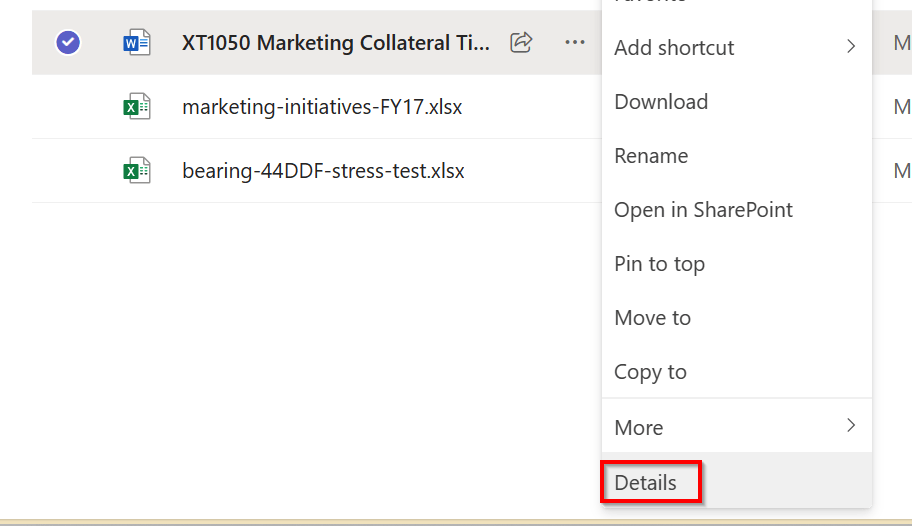Click the Excel icon beside marketing-initiatives-FY17.xlsx
Viewport: 912px width, 526px height.
coord(136,106)
